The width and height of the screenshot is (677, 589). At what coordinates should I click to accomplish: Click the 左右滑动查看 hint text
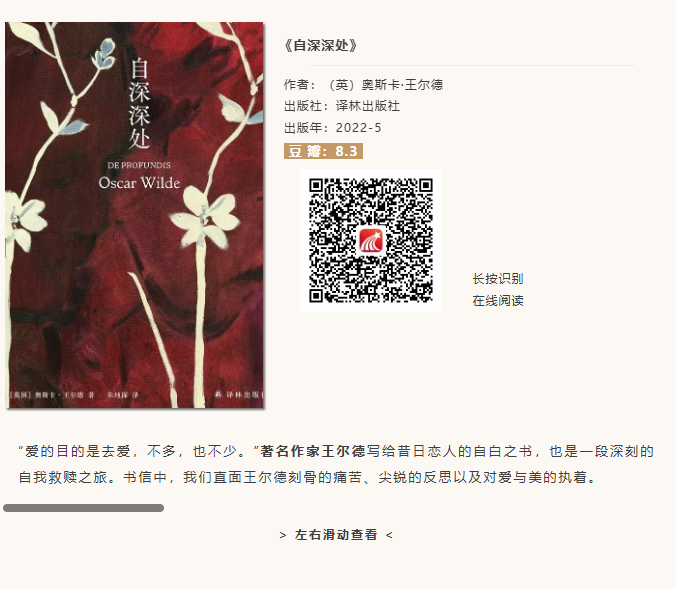336,535
